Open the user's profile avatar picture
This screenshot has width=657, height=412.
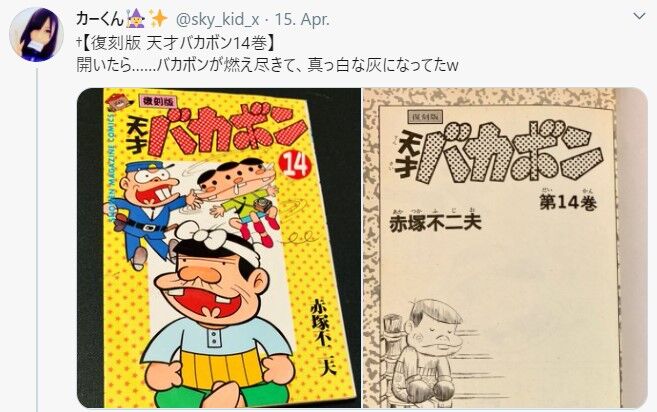tap(36, 35)
